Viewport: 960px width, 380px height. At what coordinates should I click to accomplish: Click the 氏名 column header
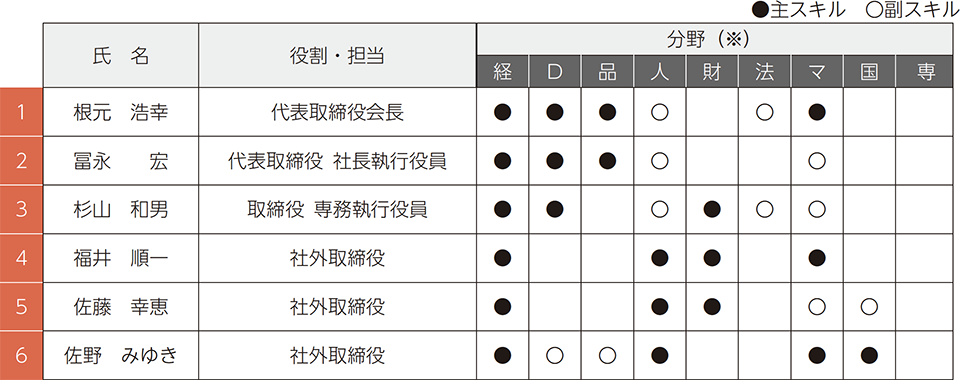coord(121,56)
